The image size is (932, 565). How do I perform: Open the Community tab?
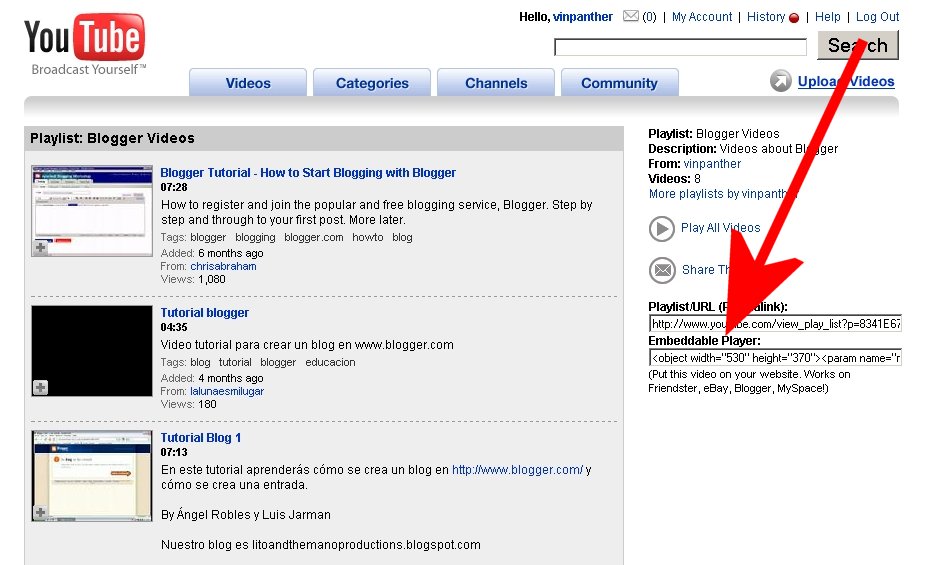(619, 83)
